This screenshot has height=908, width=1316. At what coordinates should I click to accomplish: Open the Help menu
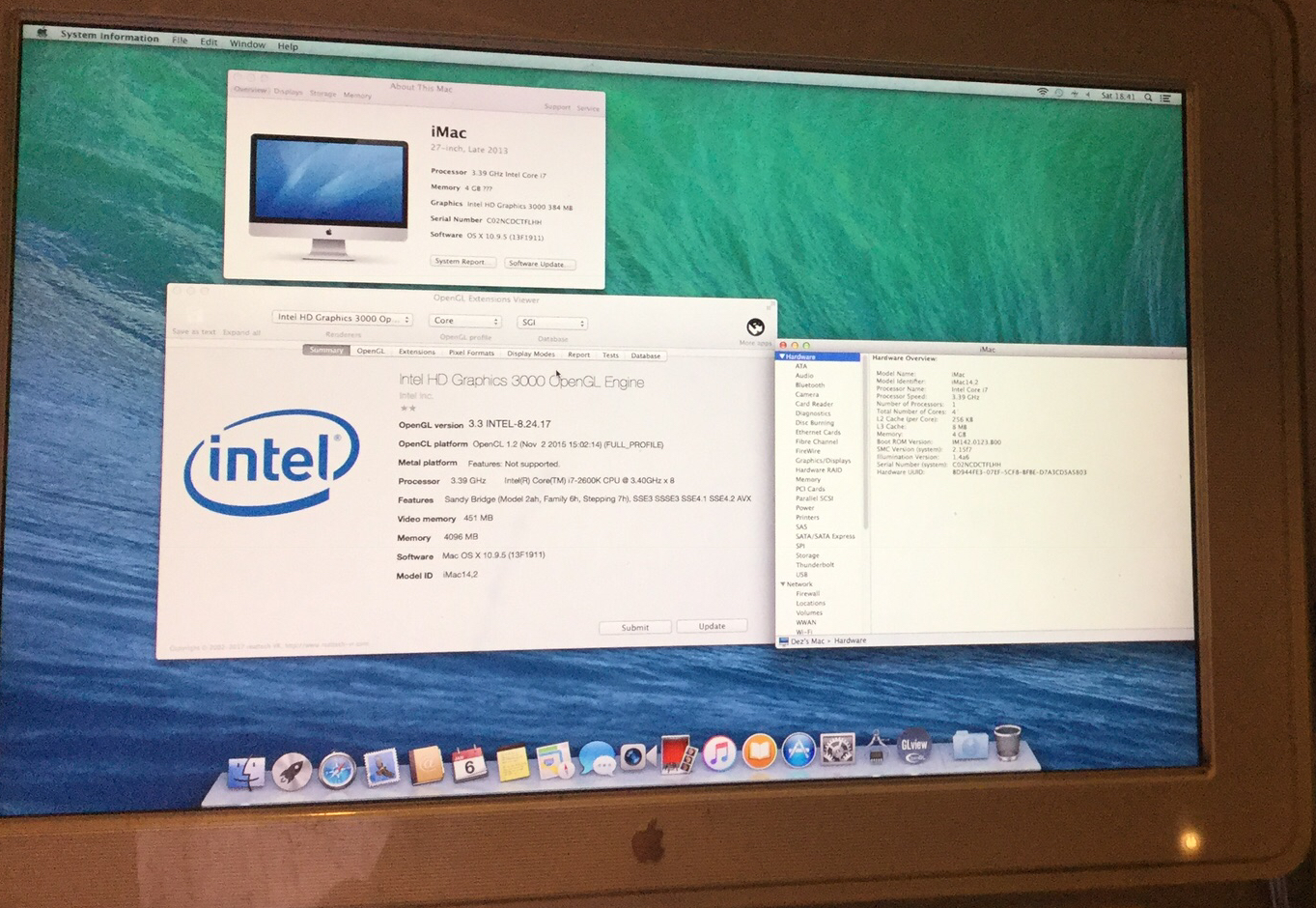point(288,45)
